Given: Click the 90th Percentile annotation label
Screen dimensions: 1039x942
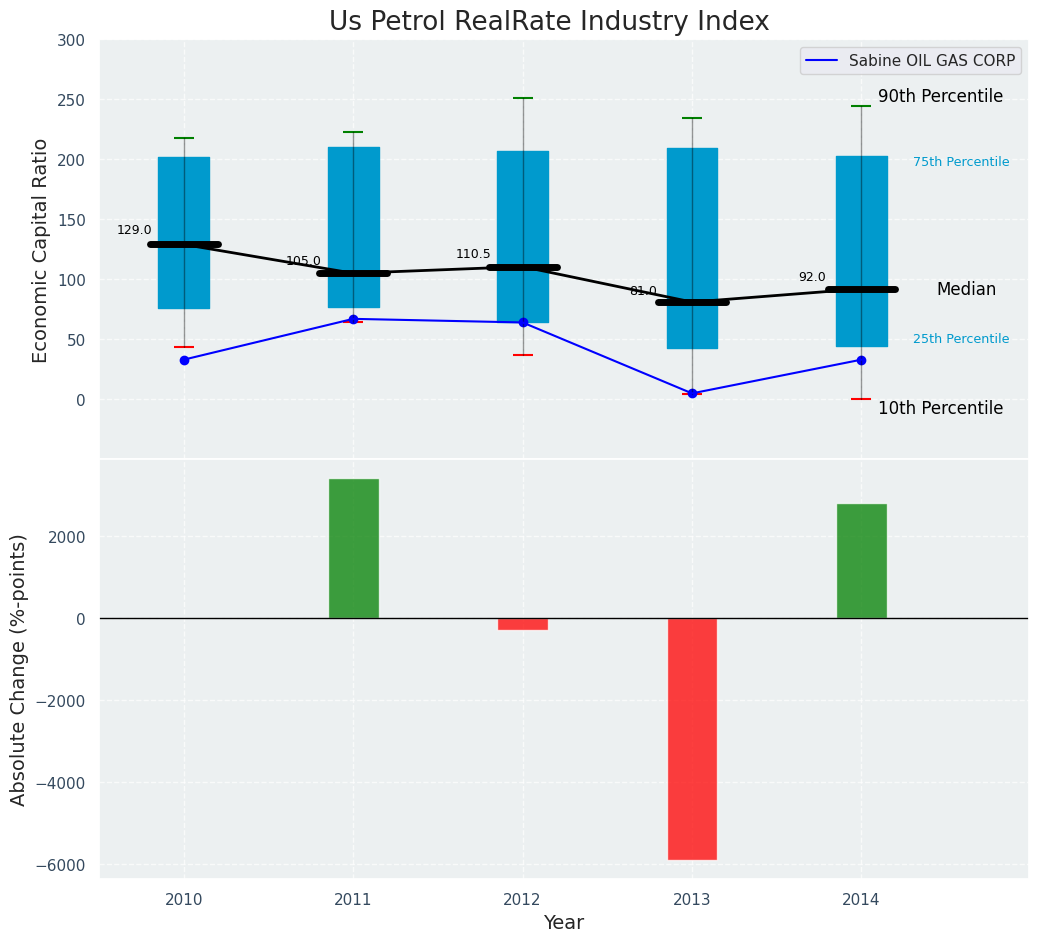Looking at the screenshot, I should click(x=940, y=97).
